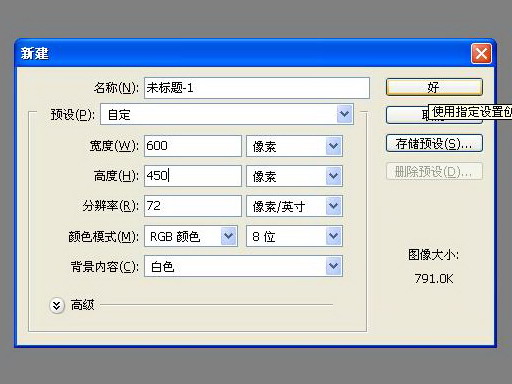Open the 背景内容 白色 background dropdown
The image size is (512, 384).
click(x=334, y=266)
